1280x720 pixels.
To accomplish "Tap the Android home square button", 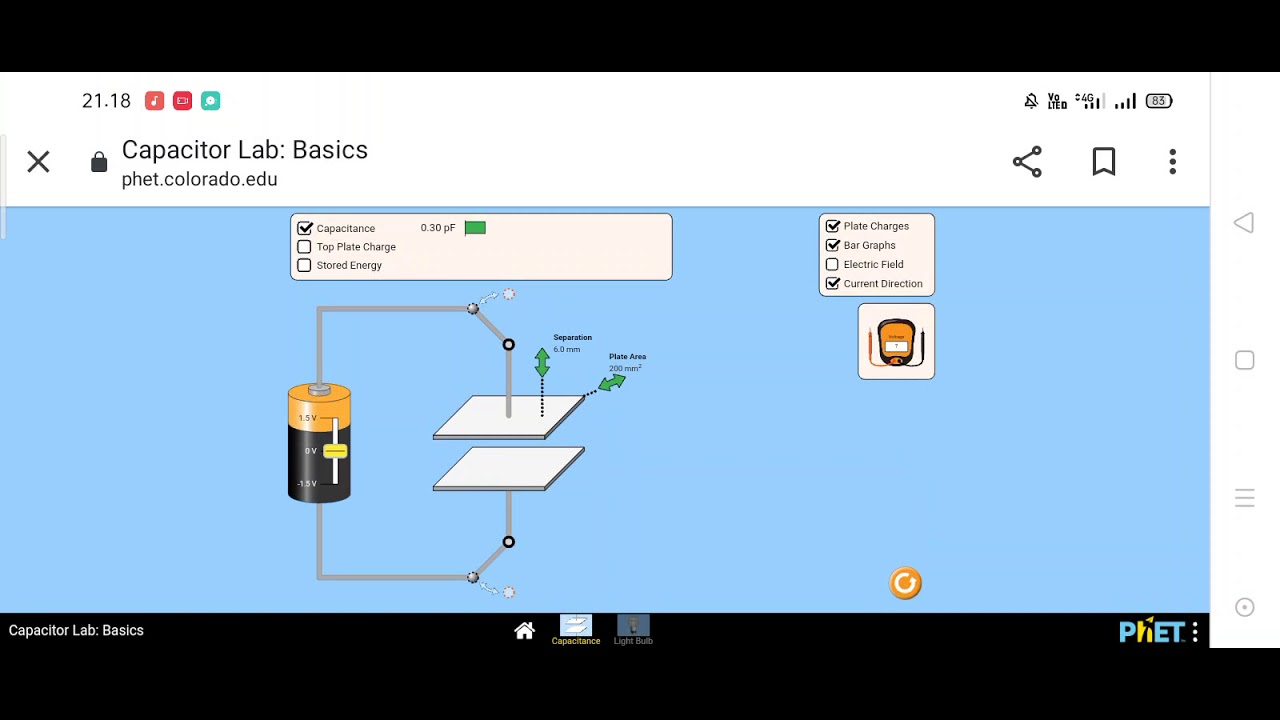I will point(1245,360).
